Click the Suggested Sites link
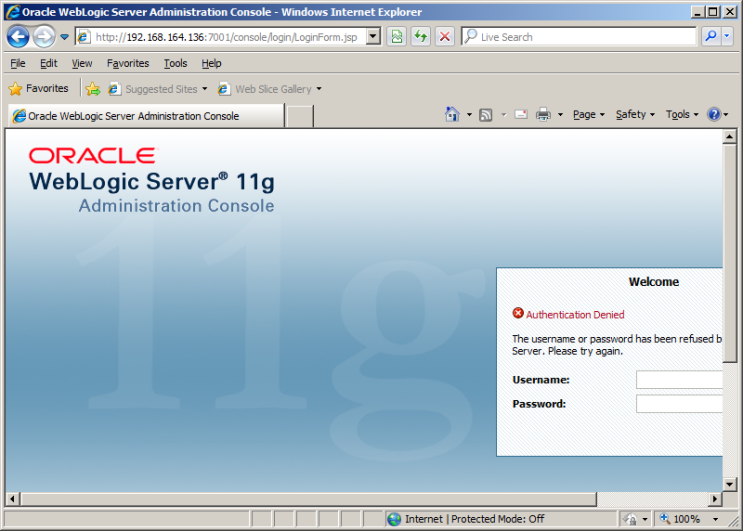The image size is (743, 531). pos(160,89)
